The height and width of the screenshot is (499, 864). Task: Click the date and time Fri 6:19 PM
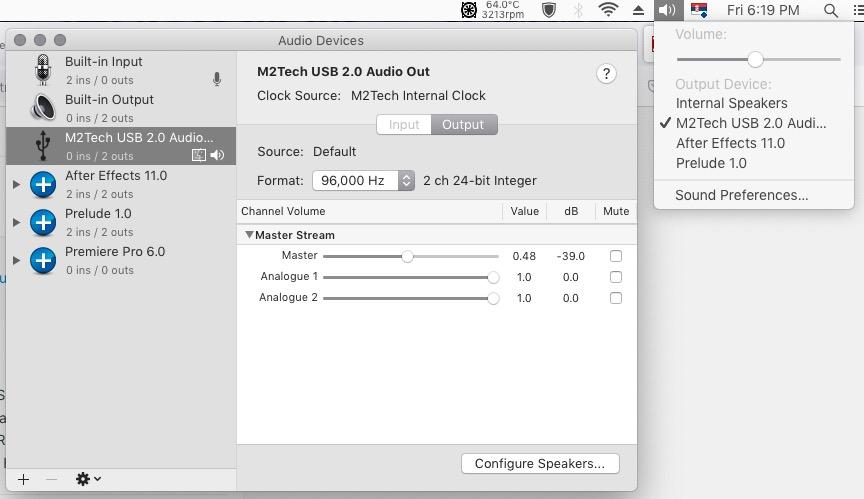click(x=763, y=10)
